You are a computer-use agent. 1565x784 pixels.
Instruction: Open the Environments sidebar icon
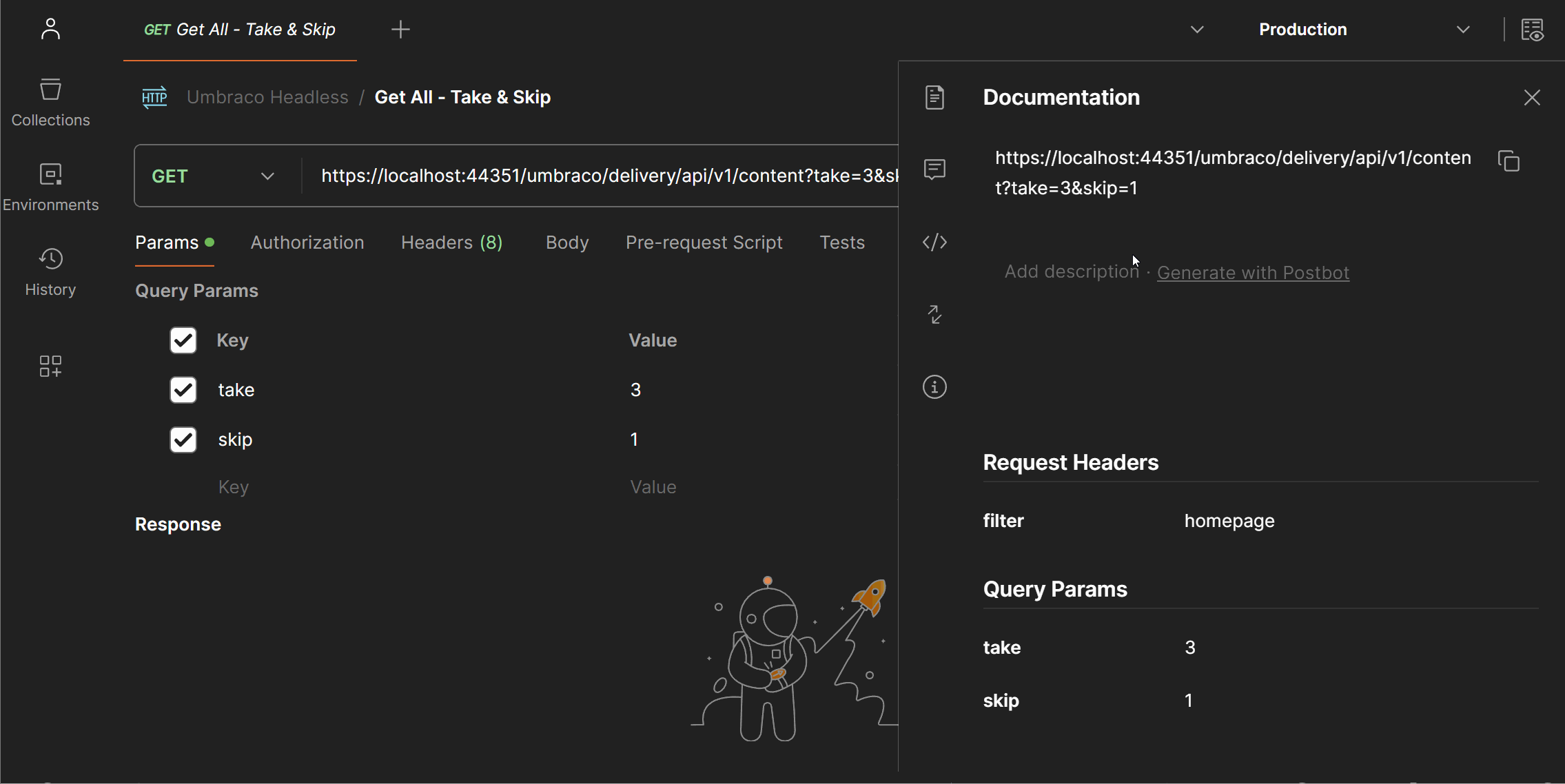pos(50,187)
